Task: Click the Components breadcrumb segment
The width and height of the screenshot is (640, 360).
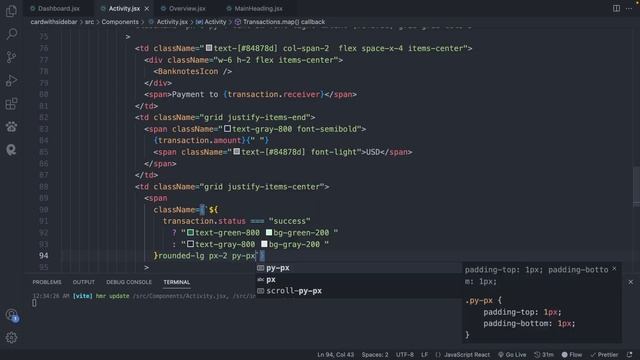Action: coord(120,22)
